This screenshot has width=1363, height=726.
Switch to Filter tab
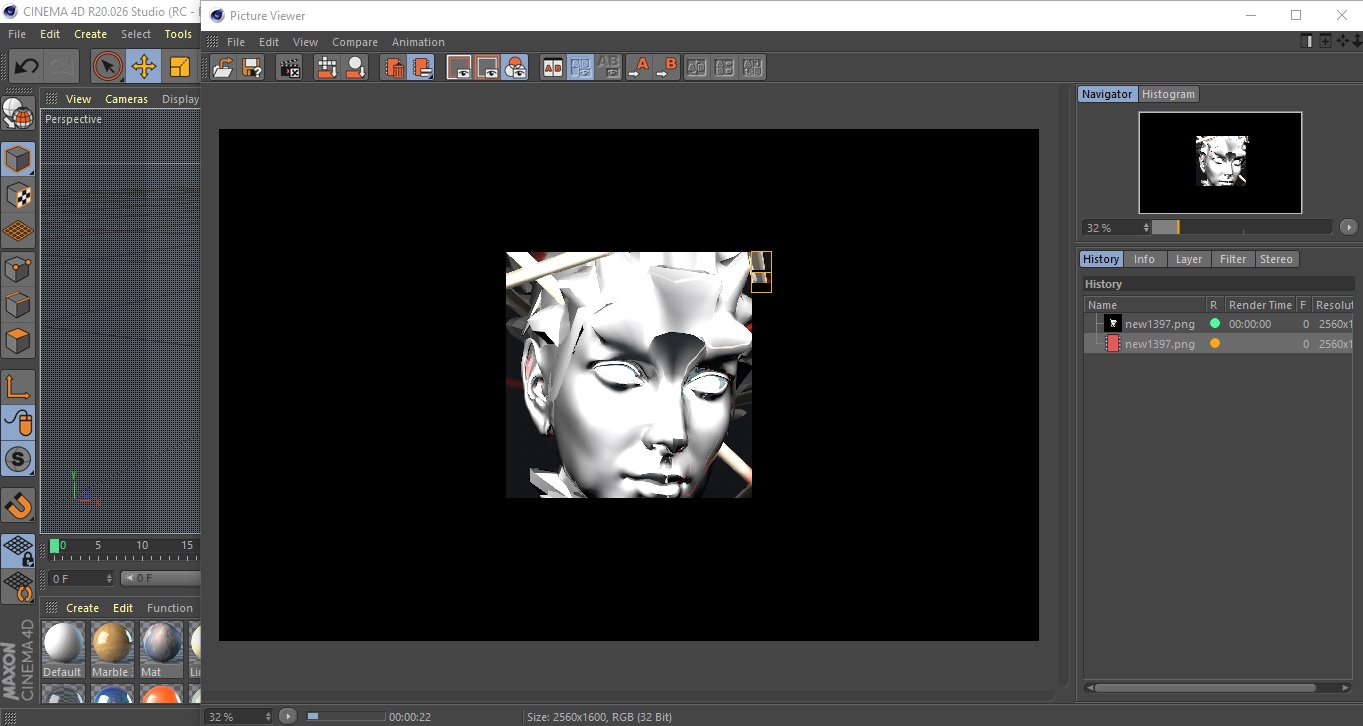click(x=1233, y=259)
